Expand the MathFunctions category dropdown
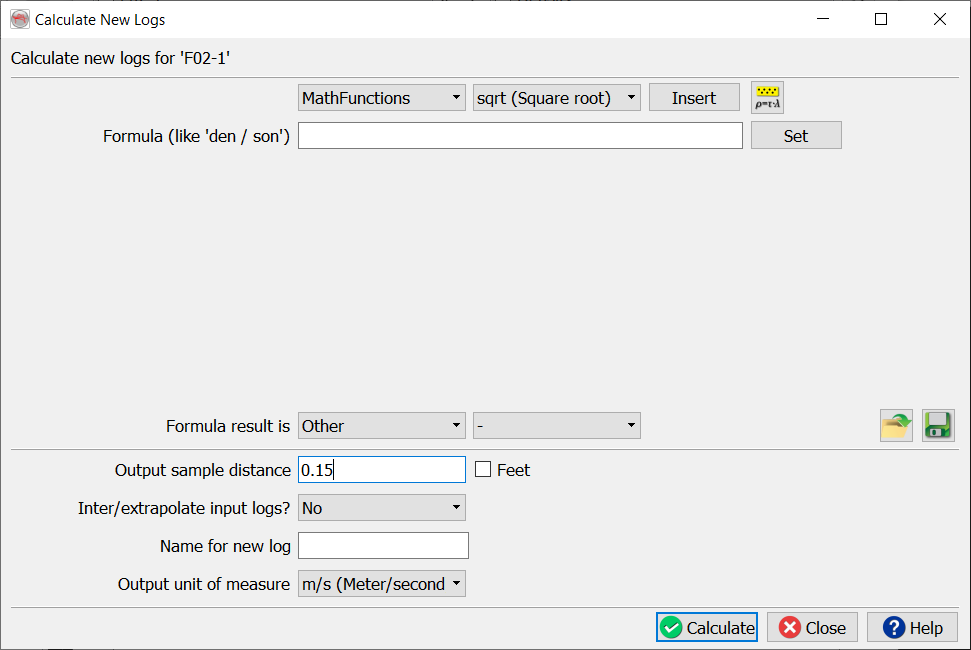Screen dimensions: 971x650 (x=382, y=98)
